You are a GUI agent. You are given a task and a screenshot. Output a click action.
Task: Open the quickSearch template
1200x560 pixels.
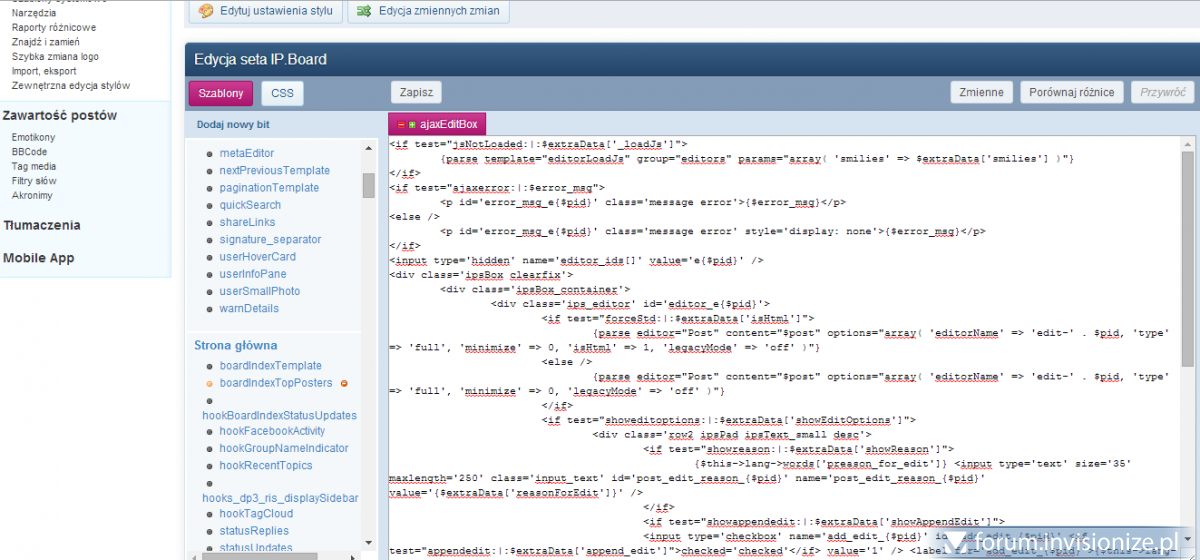point(250,205)
